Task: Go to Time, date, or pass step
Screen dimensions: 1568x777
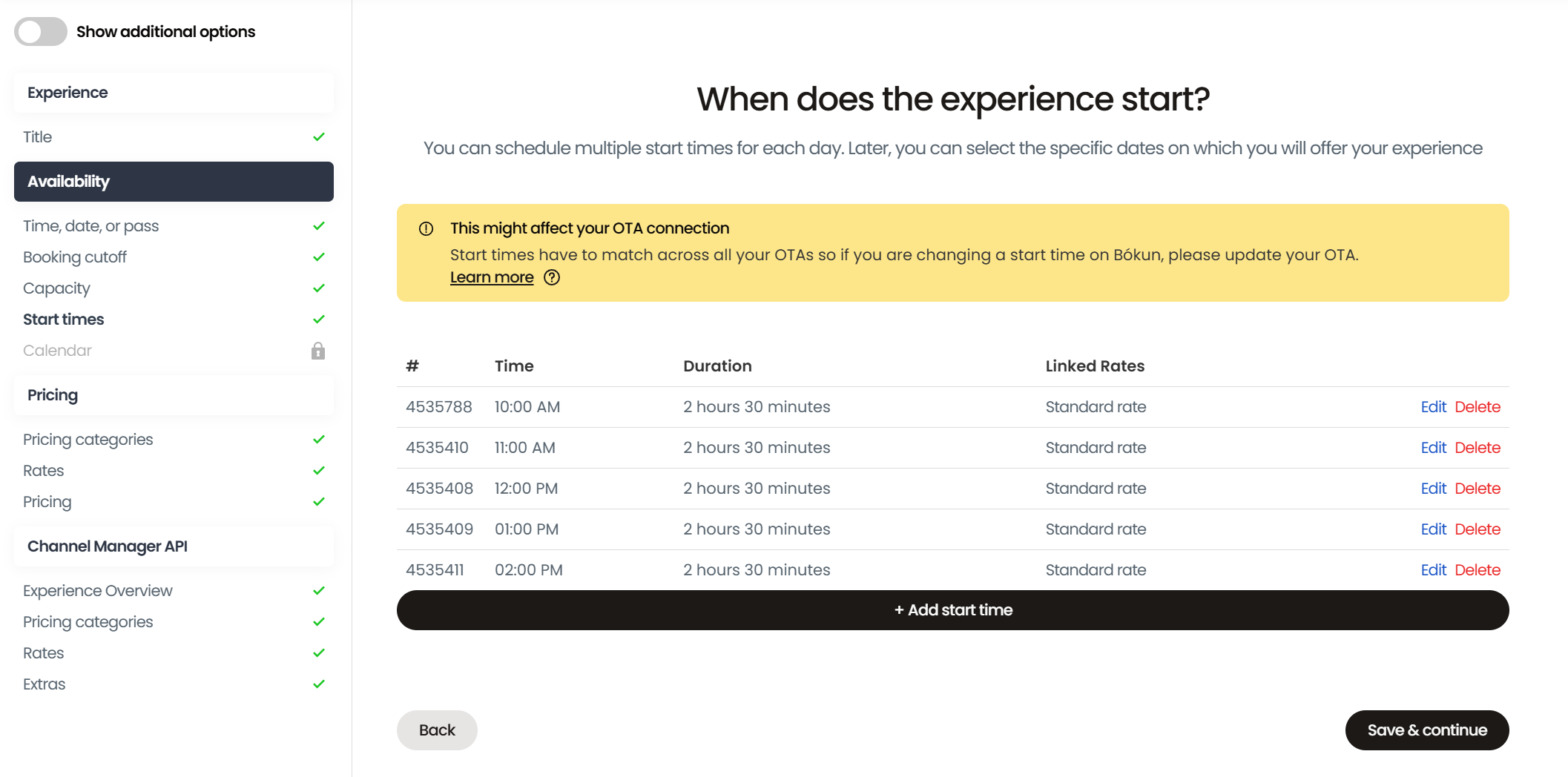Action: [90, 226]
